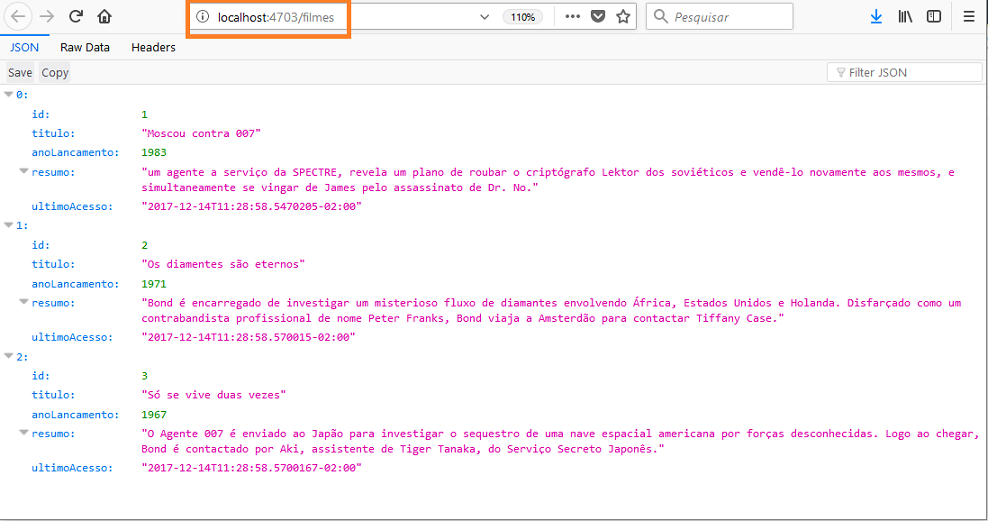Select the timestamp "2017-12-14T11:28:58.5470205-02:00"
The width and height of the screenshot is (988, 521).
click(x=251, y=206)
